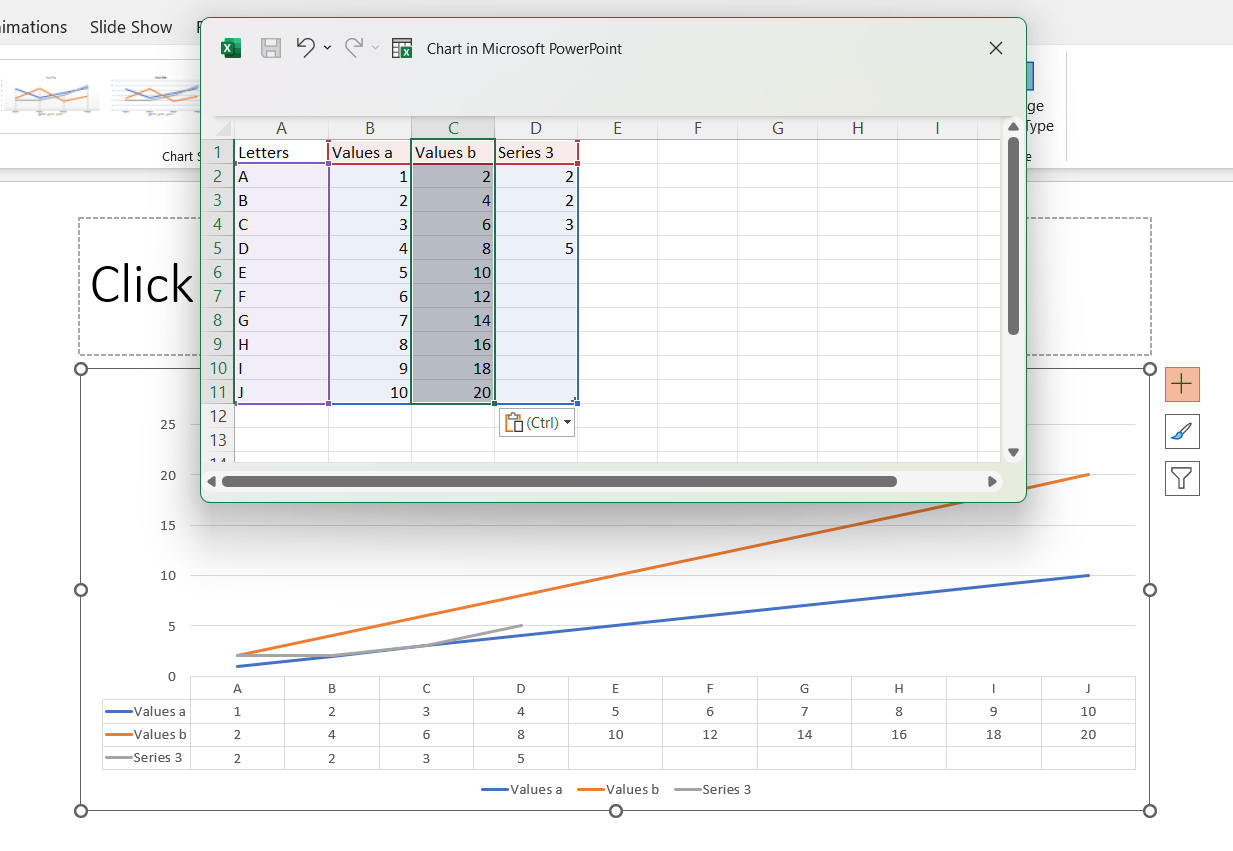Viewport: 1233px width, 851px height.
Task: Select the second chart style thumbnail
Action: click(x=155, y=96)
